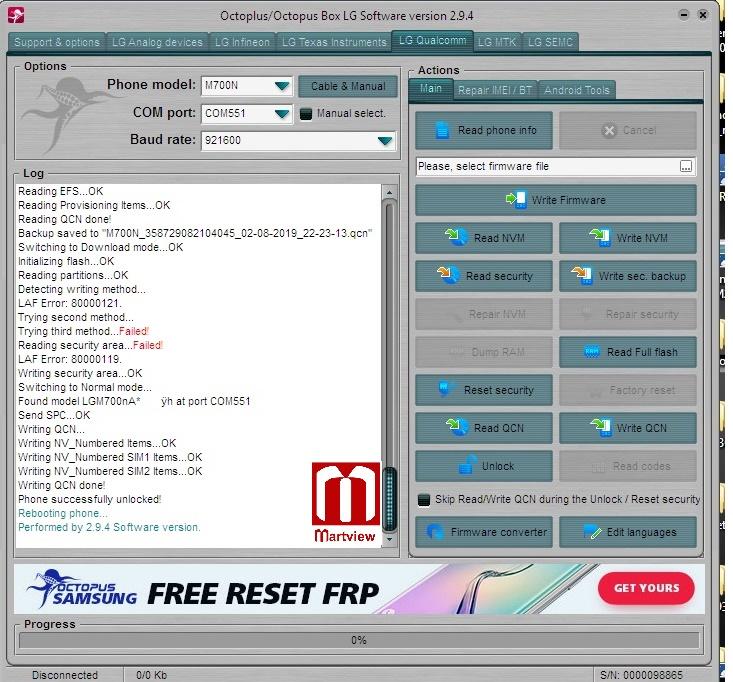Close the Octoplus window
Image resolution: width=733 pixels, height=682 pixels.
click(x=702, y=15)
